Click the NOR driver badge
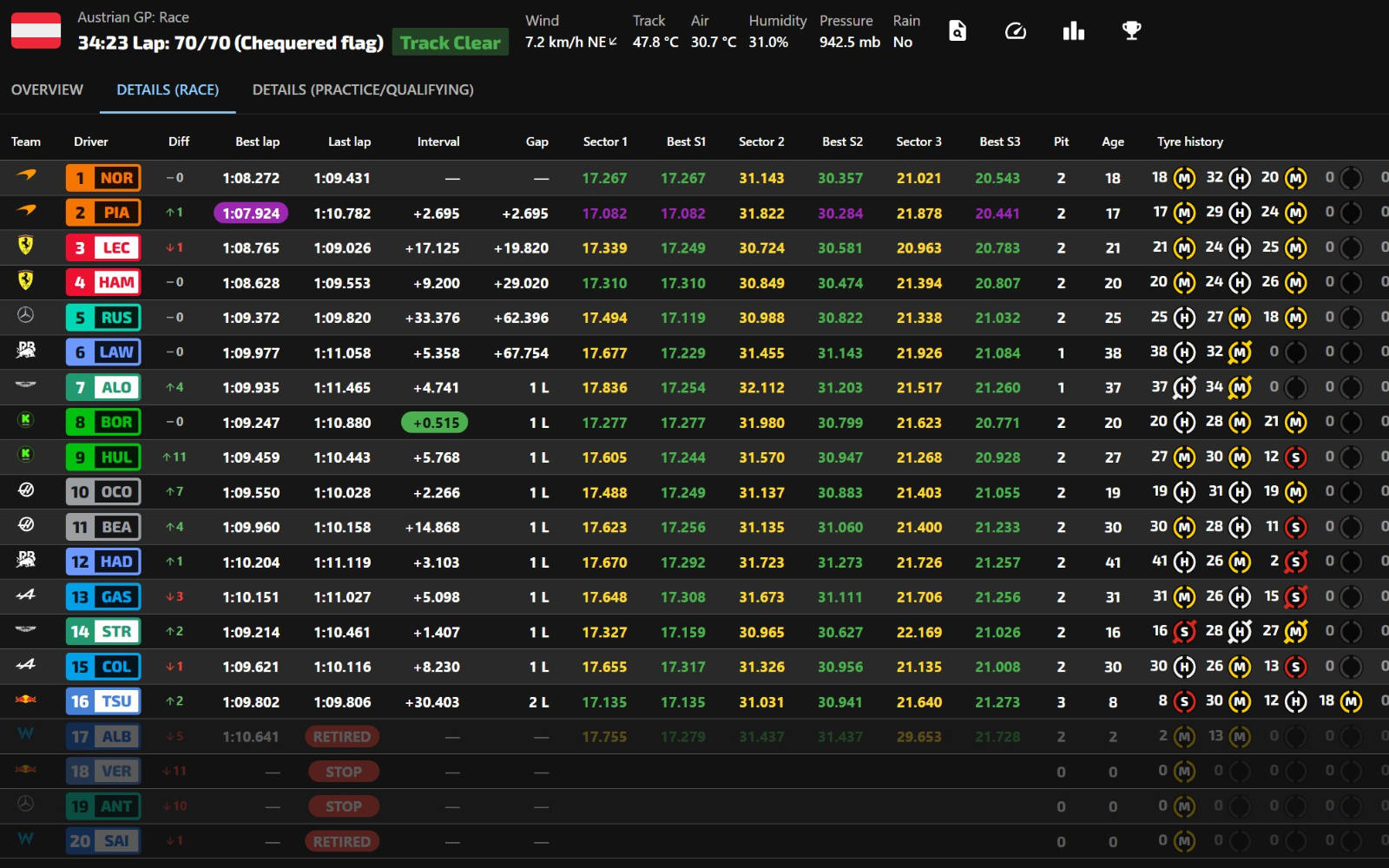Image resolution: width=1389 pixels, height=868 pixels. pyautogui.click(x=103, y=178)
